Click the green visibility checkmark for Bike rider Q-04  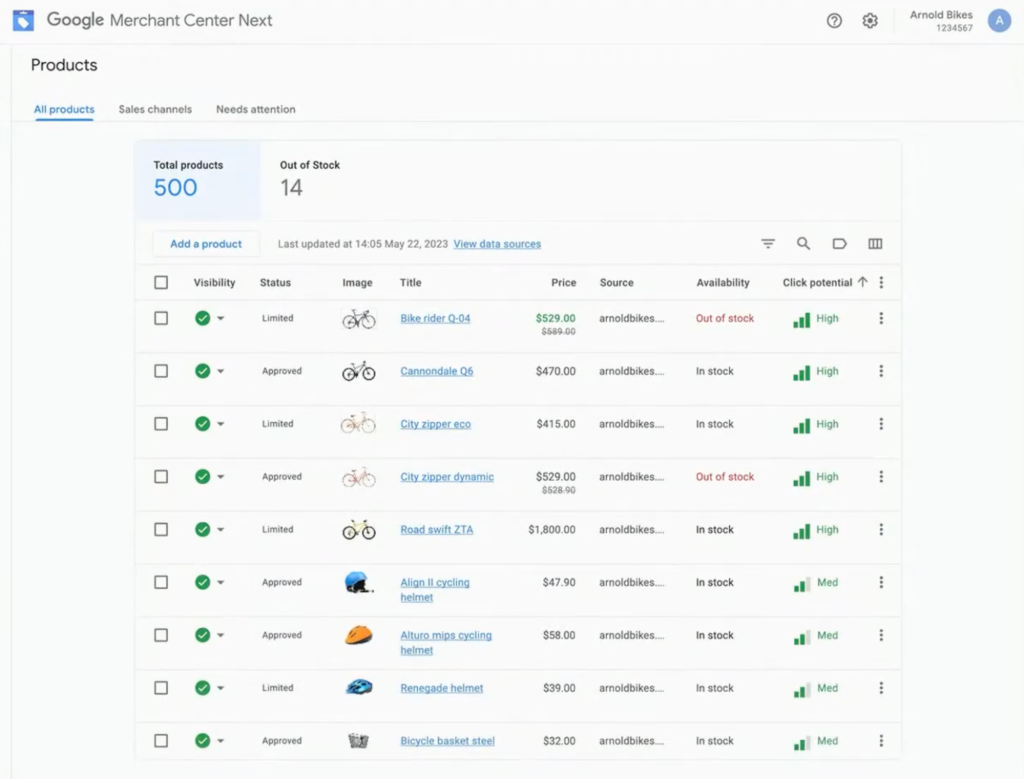pyautogui.click(x=202, y=318)
